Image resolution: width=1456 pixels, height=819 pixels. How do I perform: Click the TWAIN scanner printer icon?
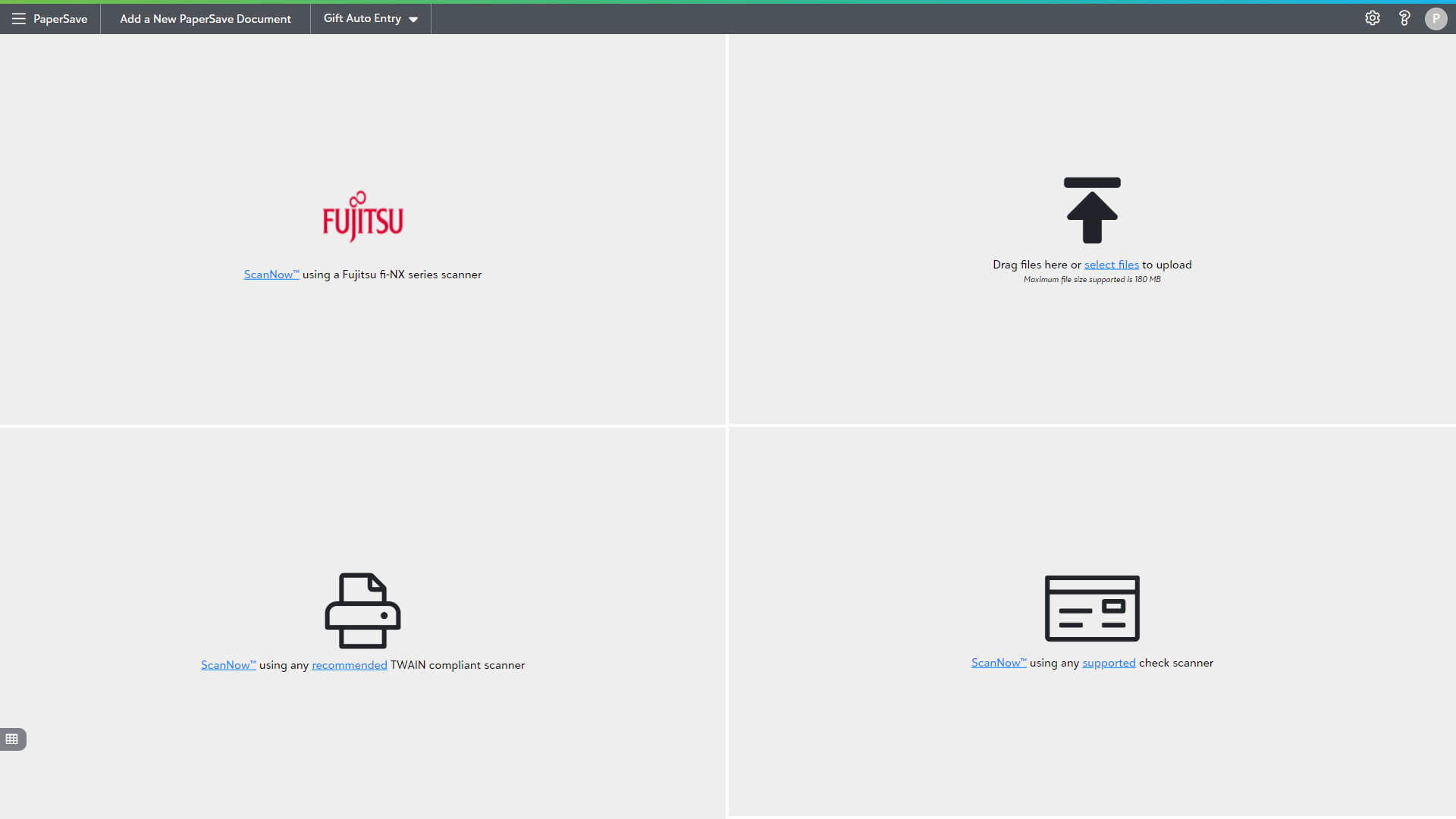coord(362,610)
